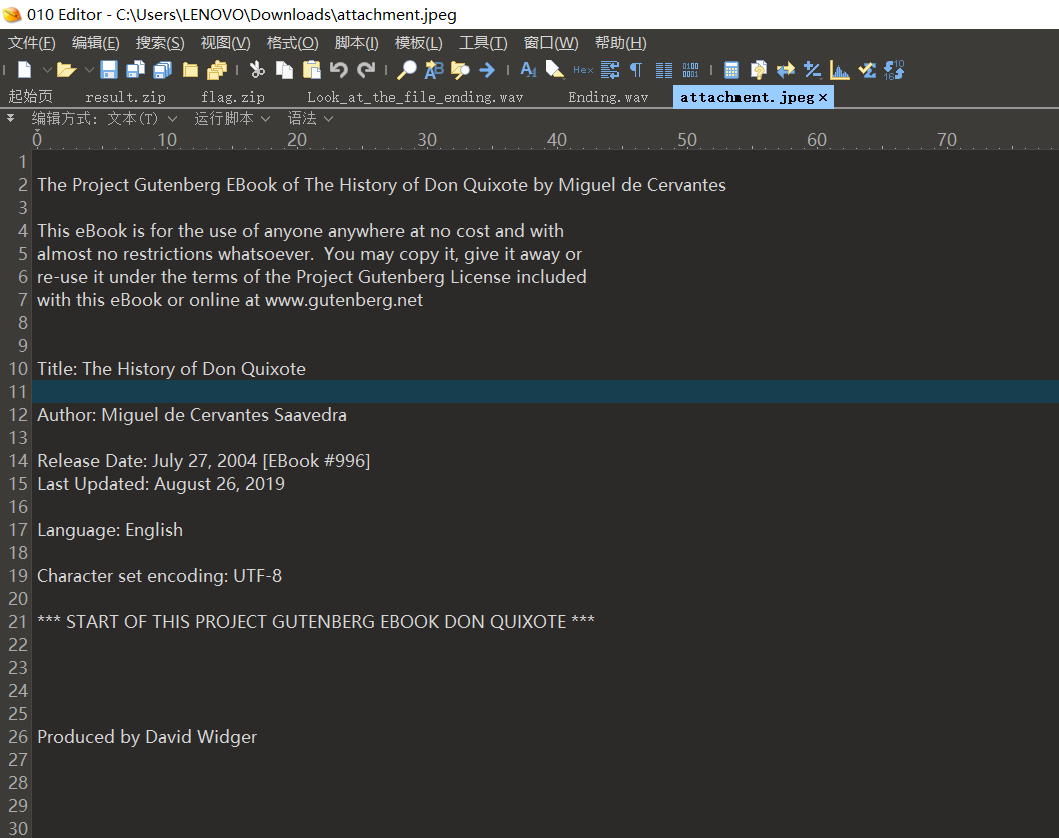Click the line 'Language: English'

click(110, 529)
